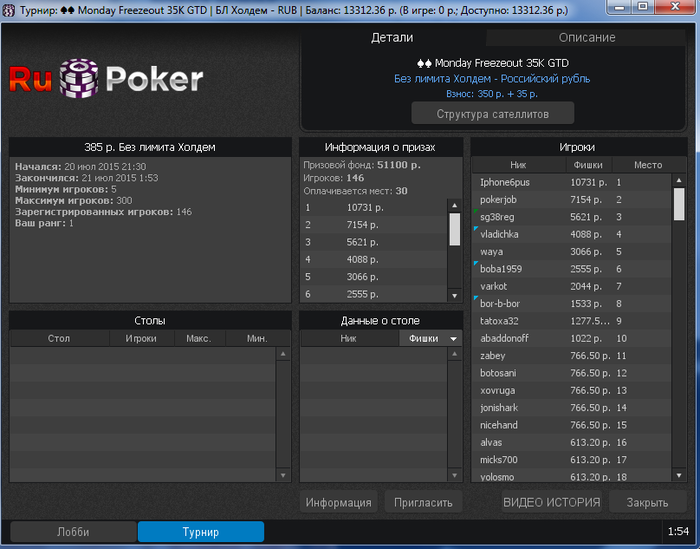
Task: Click Данные о столе scroll up arrow
Action: (454, 354)
